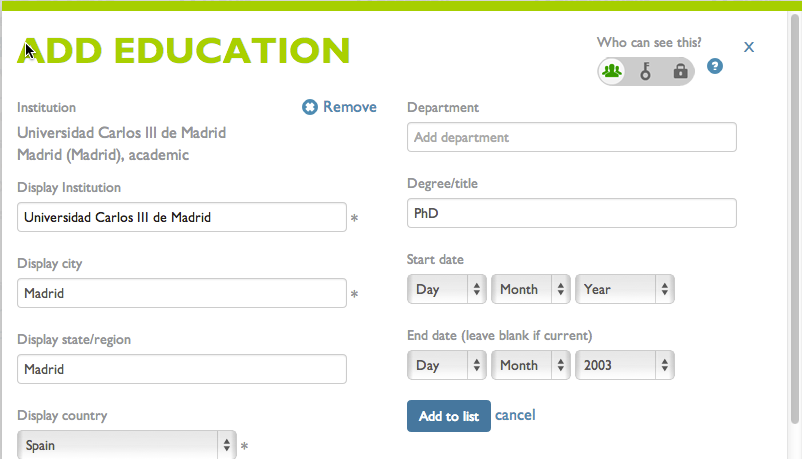The image size is (802, 459).
Task: Click the cancel link
Action: pyautogui.click(x=515, y=415)
